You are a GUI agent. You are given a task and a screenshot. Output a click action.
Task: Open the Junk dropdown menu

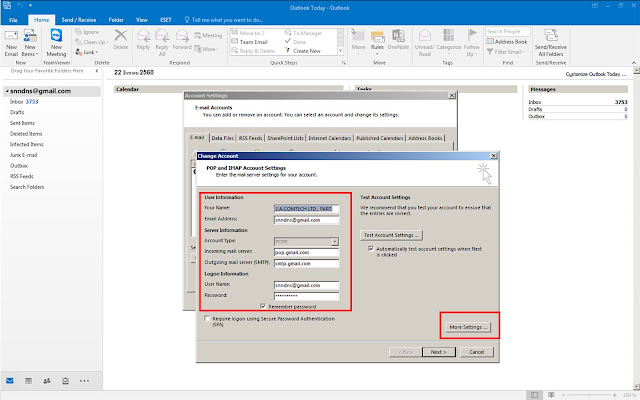pos(87,52)
